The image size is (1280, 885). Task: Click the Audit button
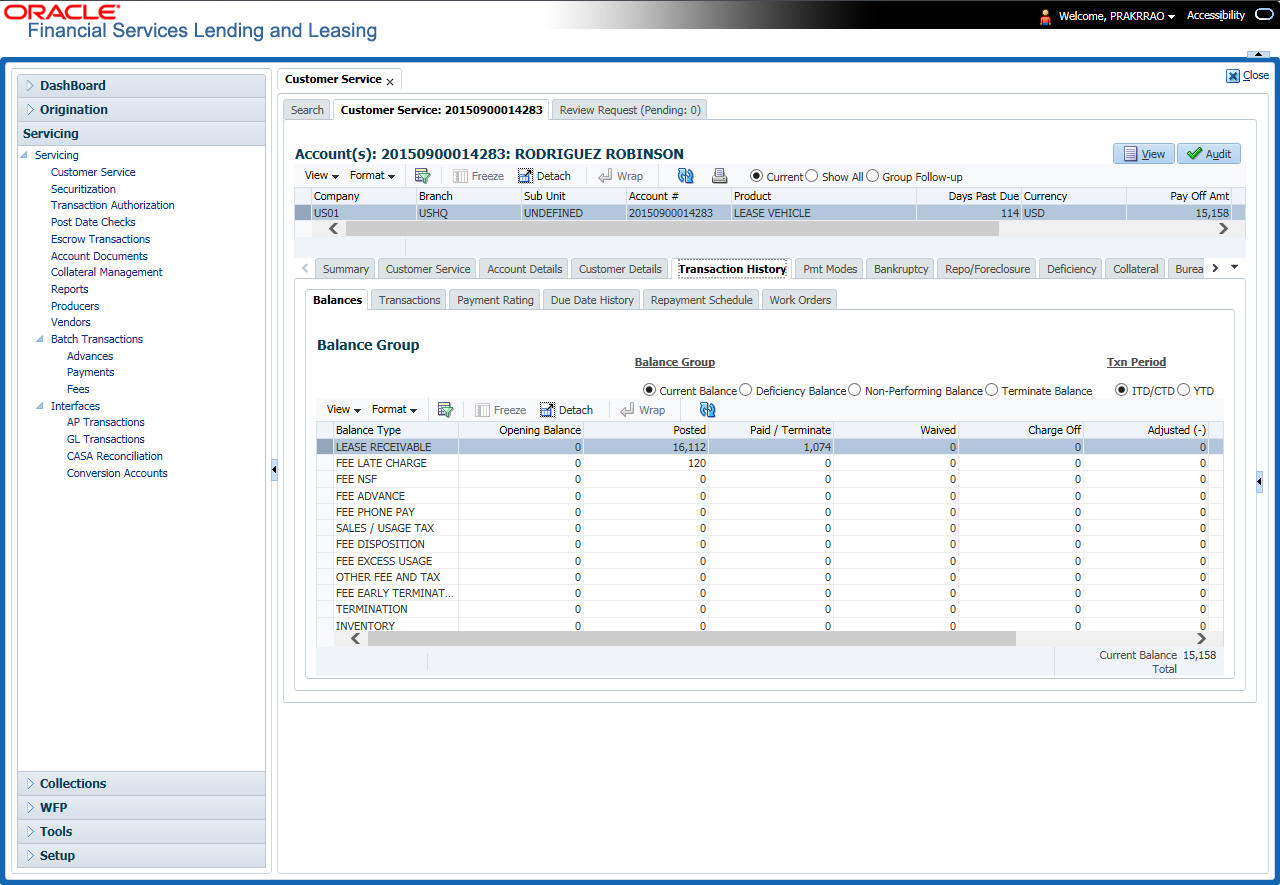[x=1208, y=154]
